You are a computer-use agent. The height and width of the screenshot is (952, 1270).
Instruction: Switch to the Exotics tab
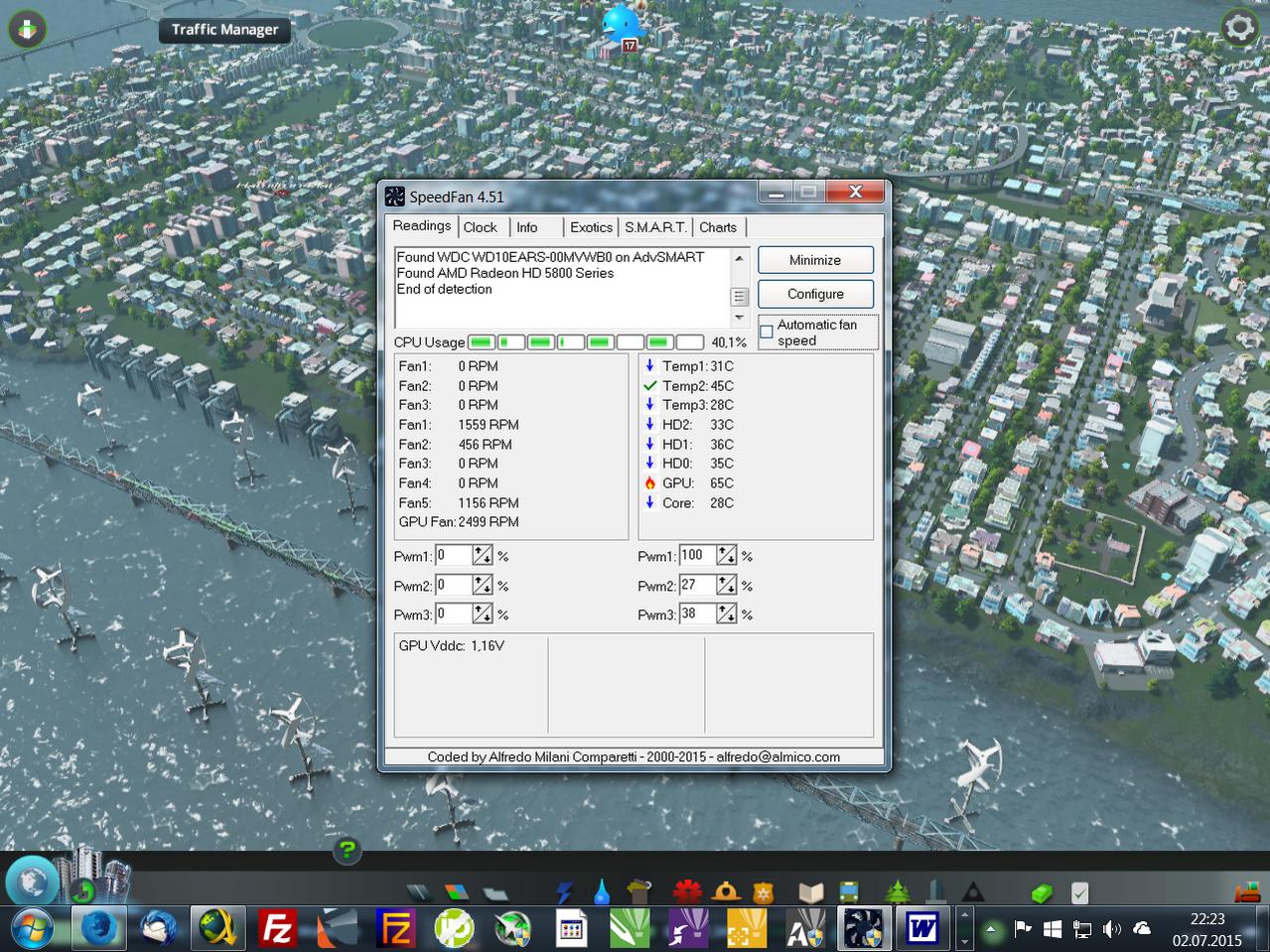click(591, 227)
